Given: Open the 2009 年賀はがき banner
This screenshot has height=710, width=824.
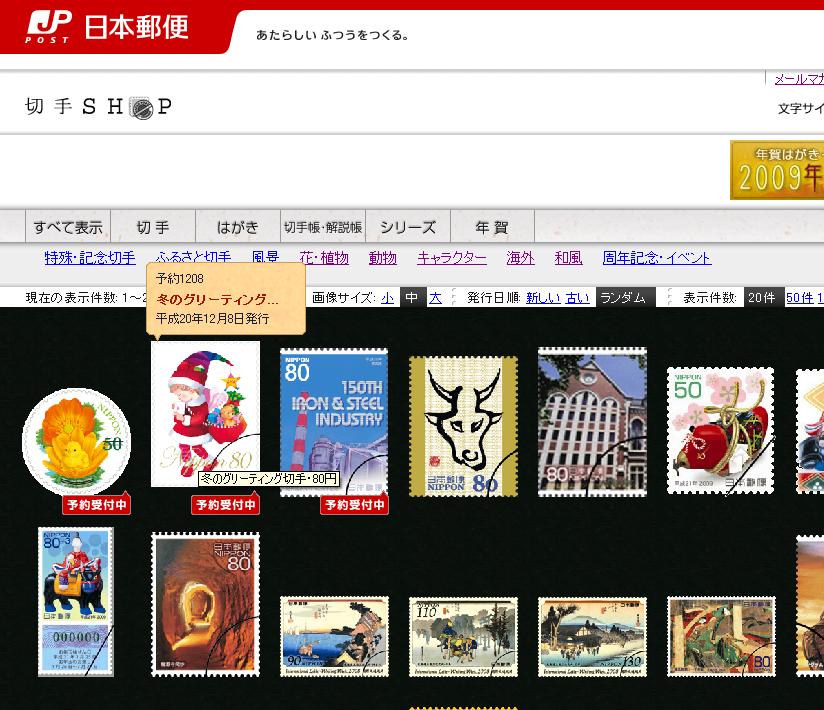Looking at the screenshot, I should [x=777, y=170].
